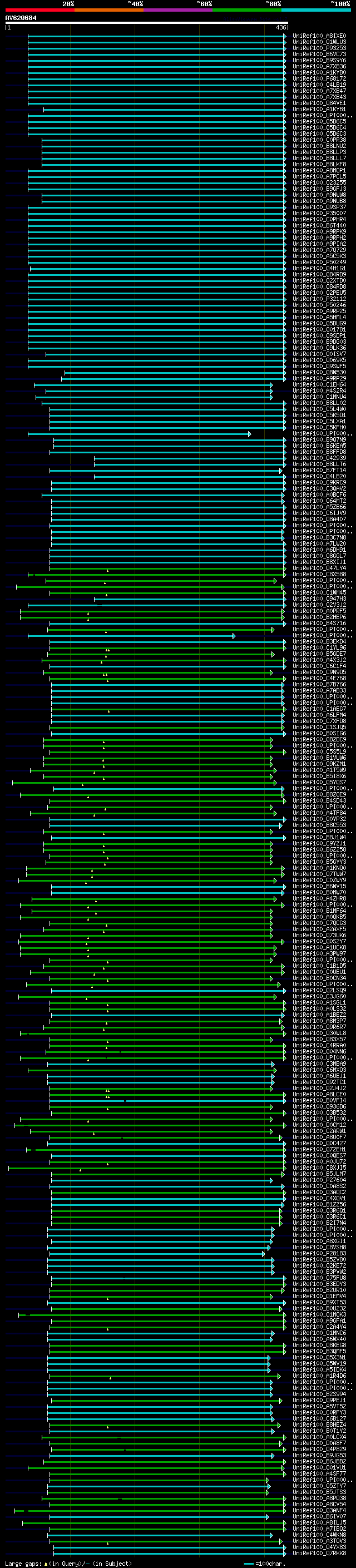Select the UniRef100_A9NUB8 label

(319, 201)
